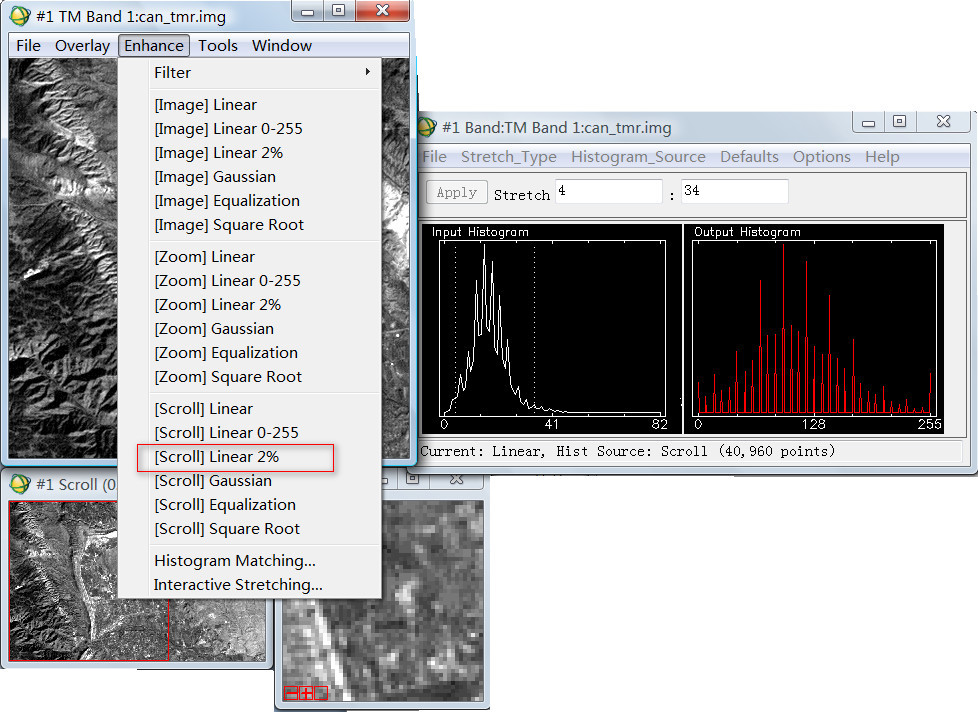Choose [Image] Linear 2%
This screenshot has width=978, height=712.
[x=218, y=153]
